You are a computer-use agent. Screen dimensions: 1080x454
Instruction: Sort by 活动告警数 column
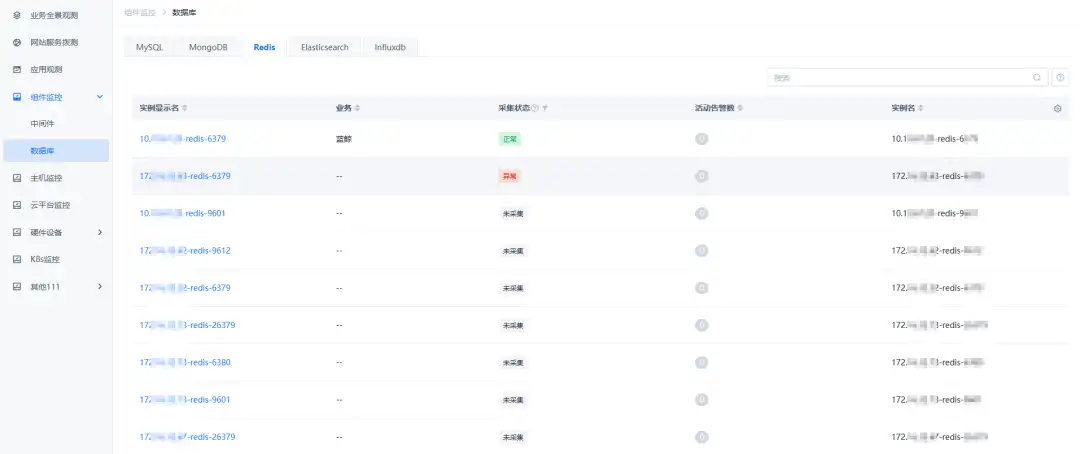click(x=741, y=108)
